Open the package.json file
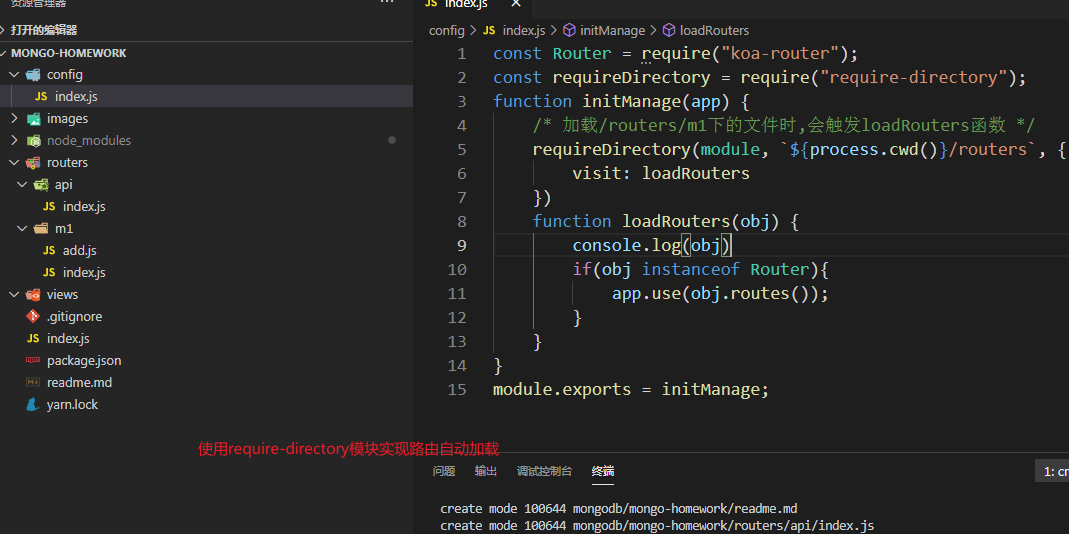The height and width of the screenshot is (534, 1069). point(84,360)
